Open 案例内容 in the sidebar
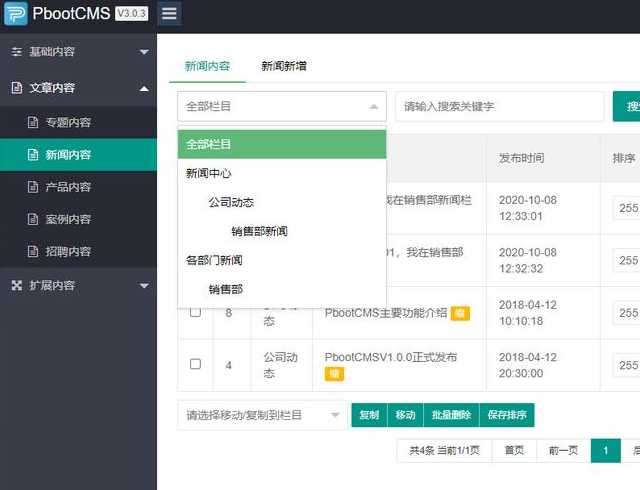 click(x=78, y=219)
